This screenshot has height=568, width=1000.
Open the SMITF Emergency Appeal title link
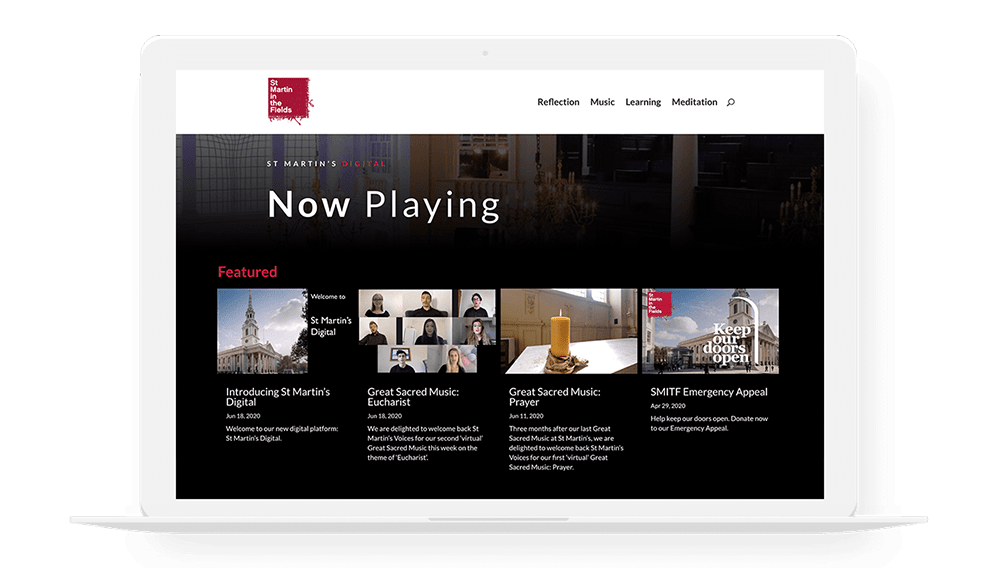[x=709, y=391]
